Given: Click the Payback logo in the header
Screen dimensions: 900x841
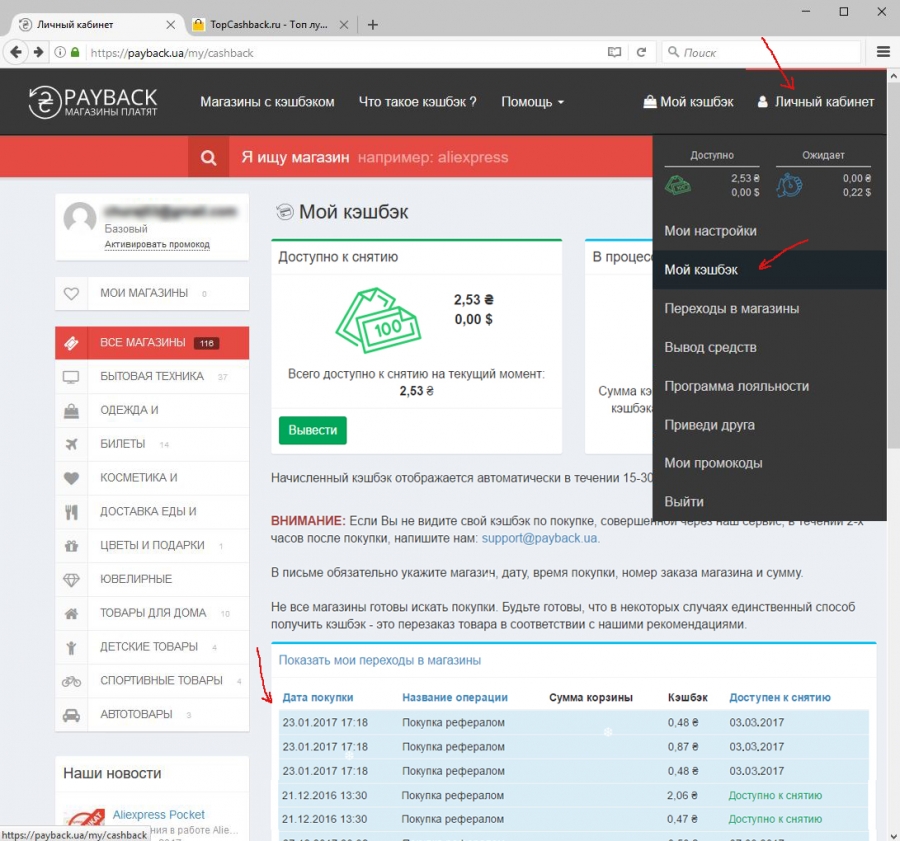Looking at the screenshot, I should point(92,102).
